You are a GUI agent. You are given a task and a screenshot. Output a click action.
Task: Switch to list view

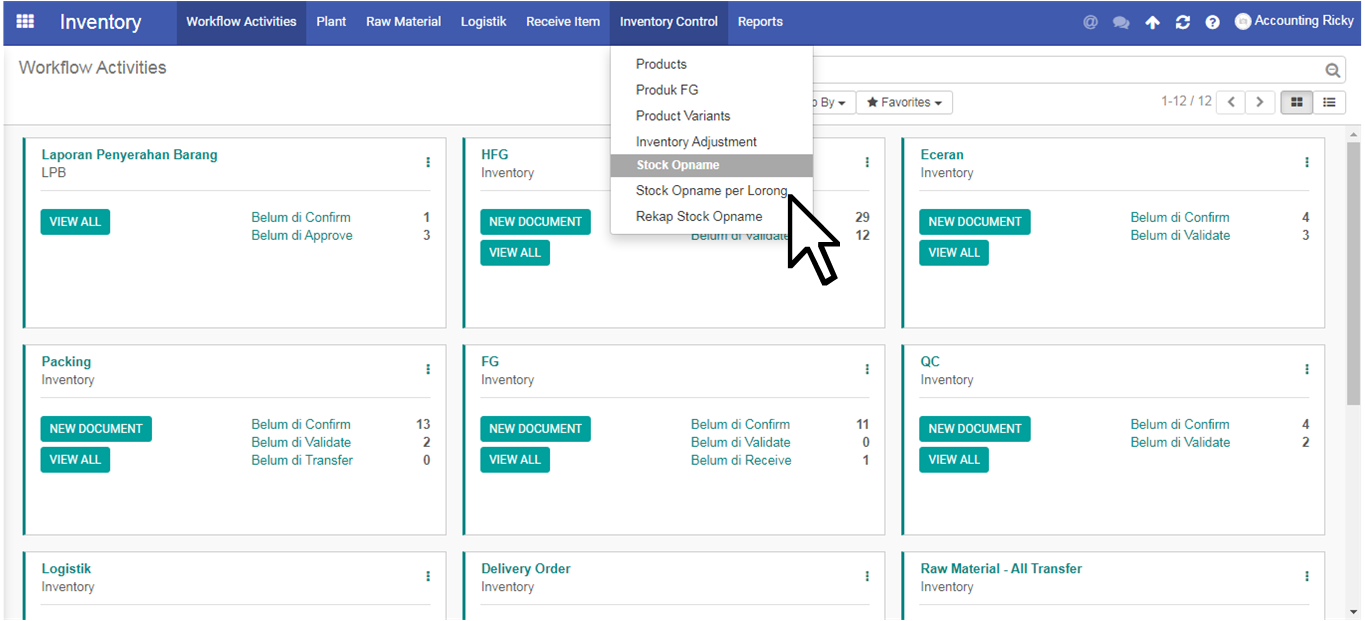point(1329,102)
